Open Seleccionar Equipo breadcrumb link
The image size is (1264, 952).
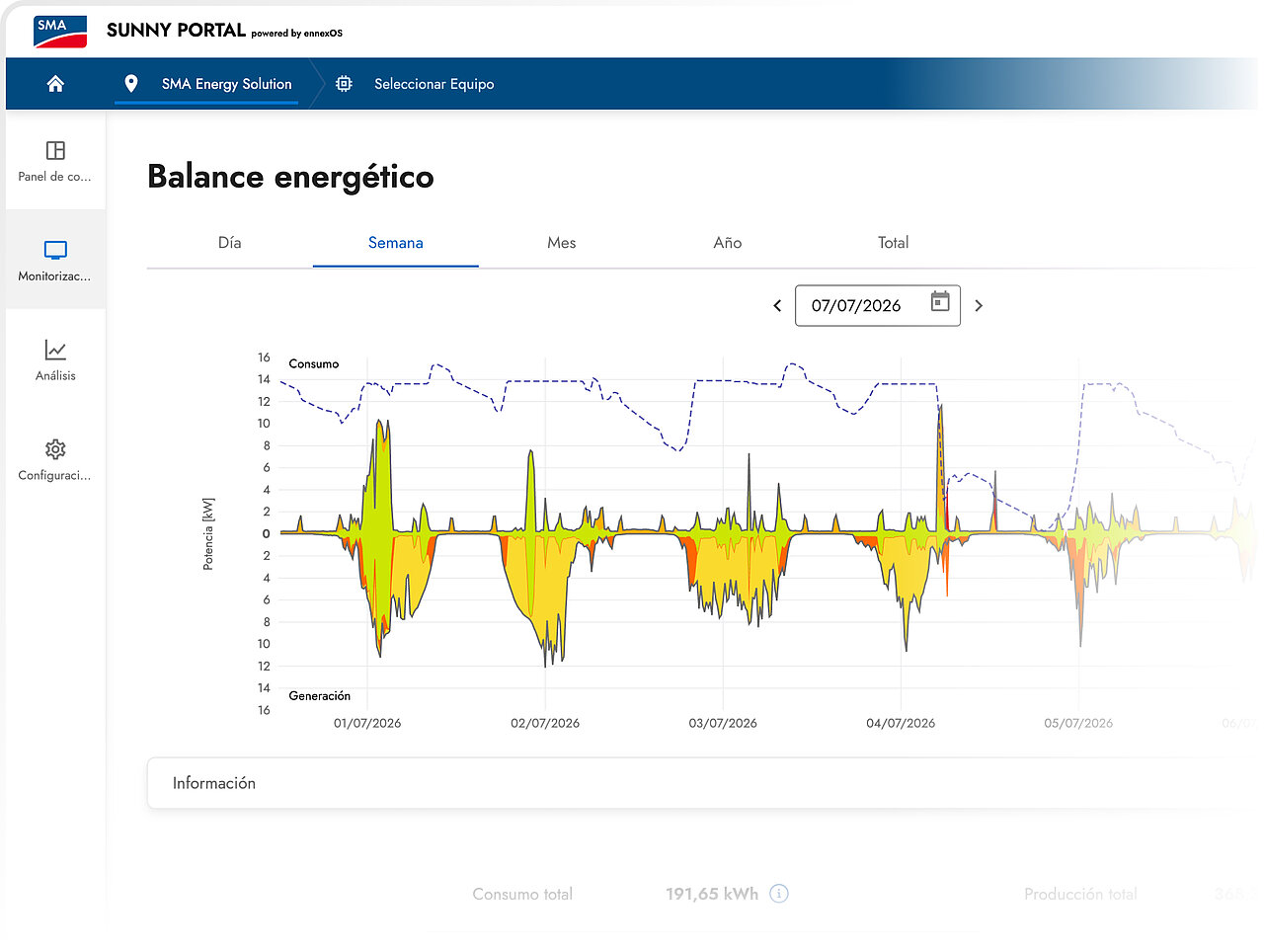[x=434, y=84]
